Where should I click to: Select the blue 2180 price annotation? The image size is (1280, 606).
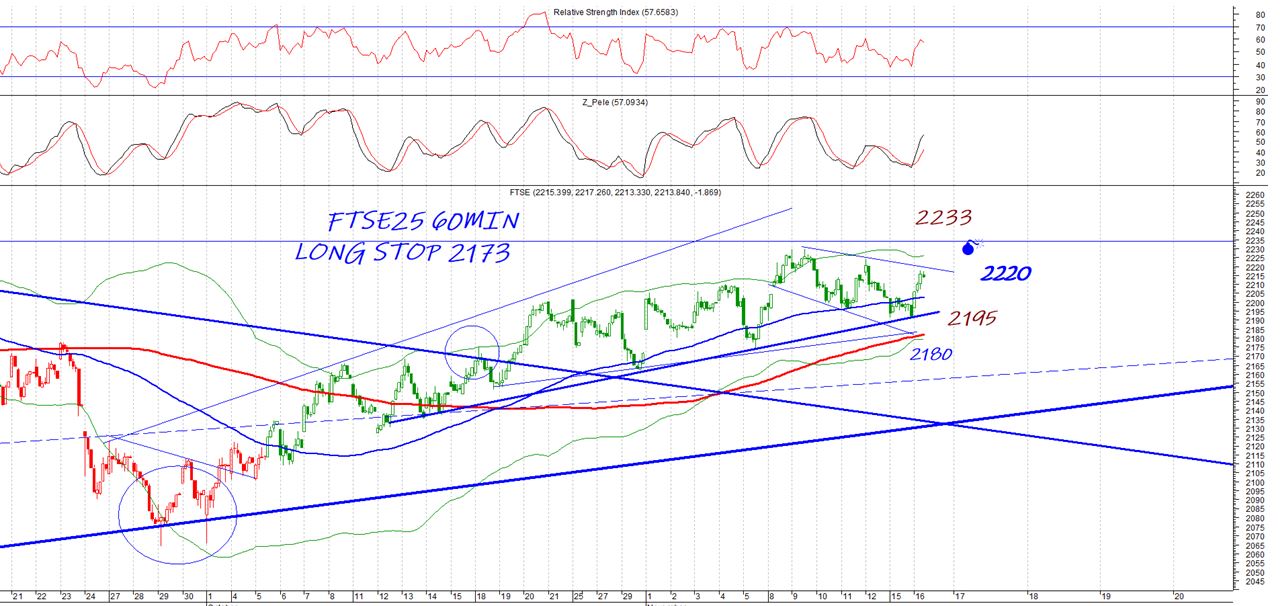931,353
